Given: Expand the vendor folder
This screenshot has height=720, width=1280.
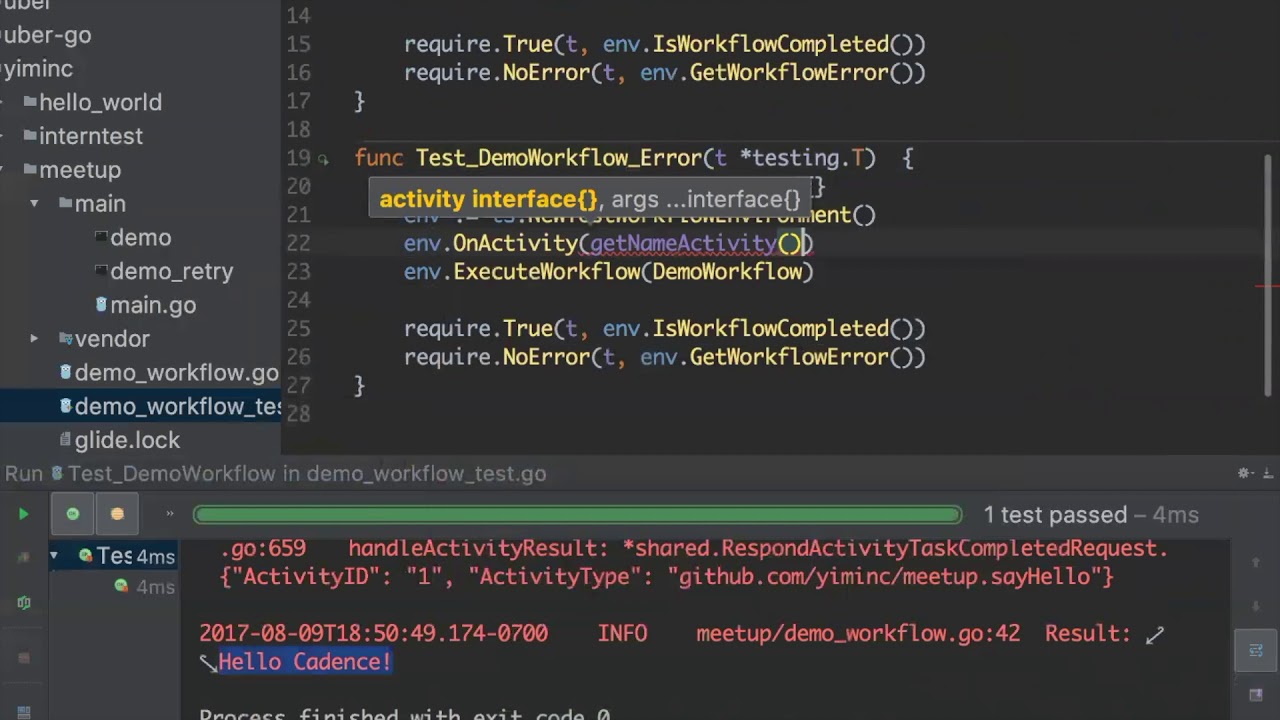Looking at the screenshot, I should 34,339.
